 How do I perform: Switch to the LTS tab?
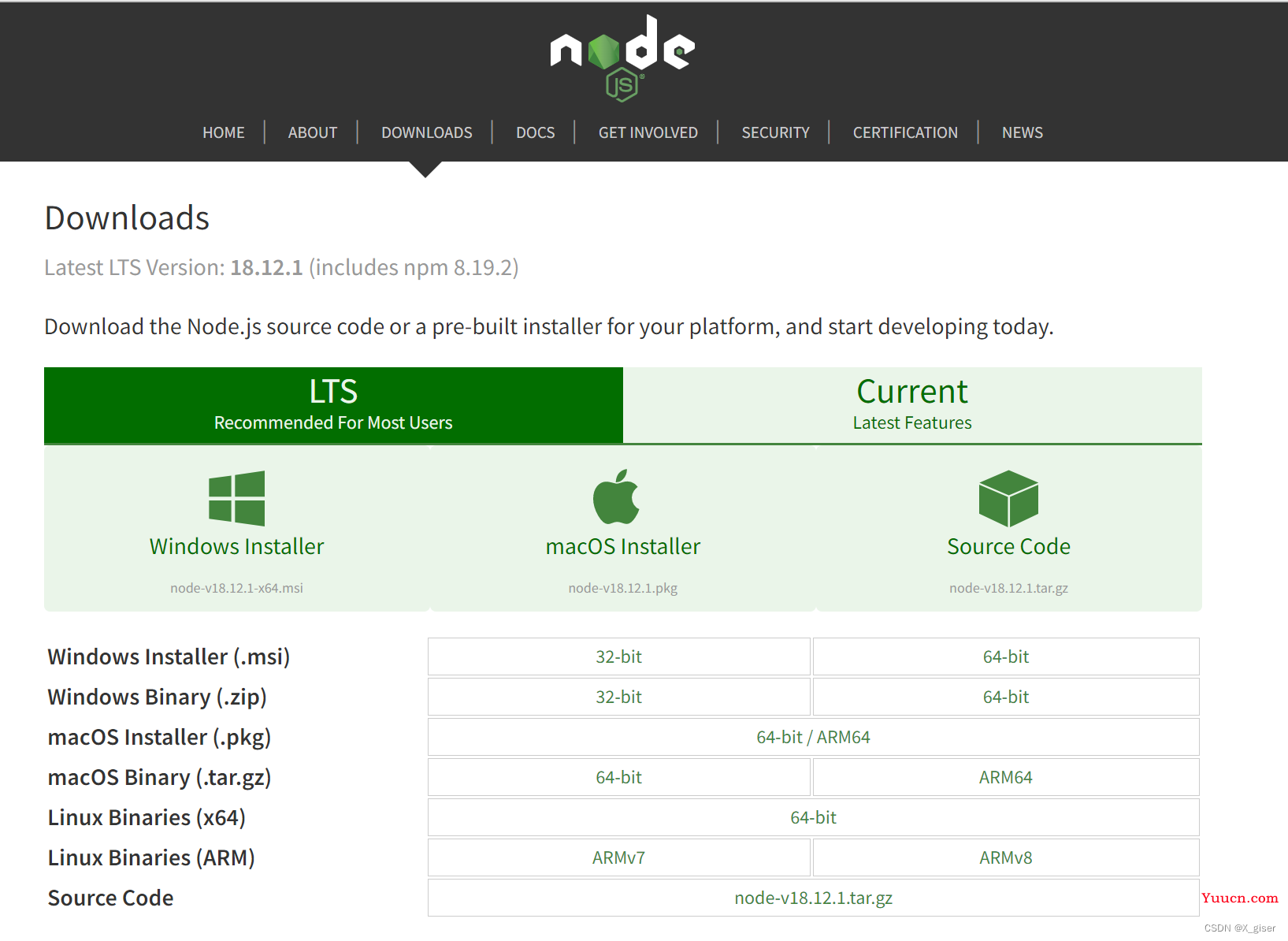pyautogui.click(x=333, y=405)
